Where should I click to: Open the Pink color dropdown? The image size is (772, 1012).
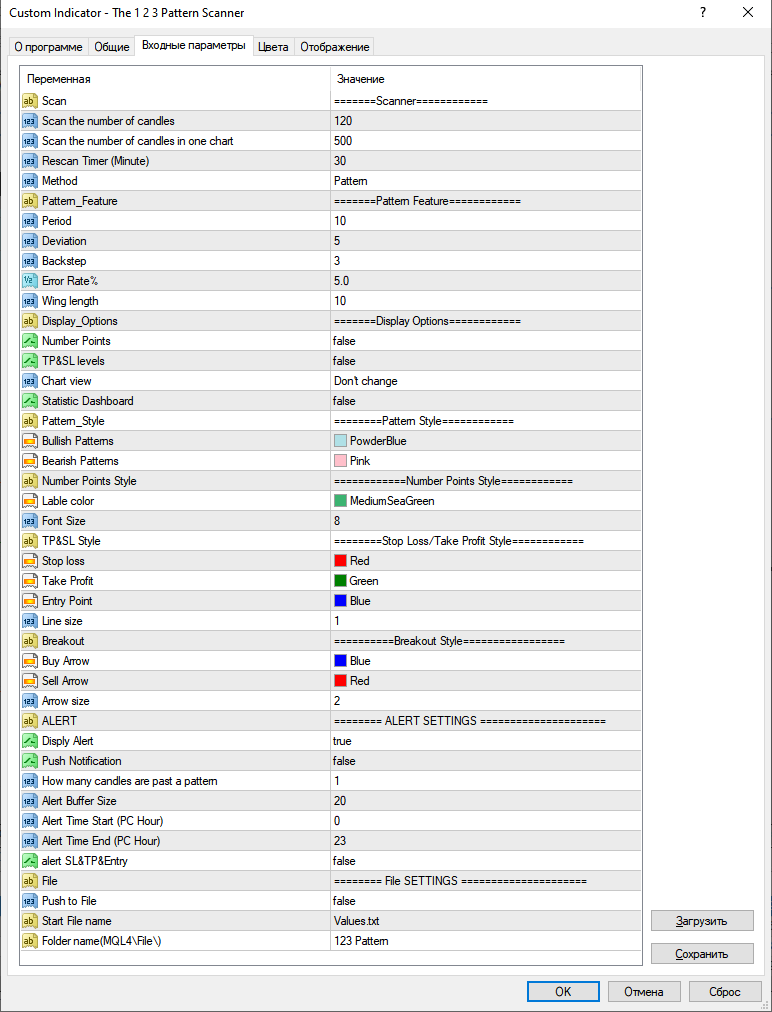(485, 461)
